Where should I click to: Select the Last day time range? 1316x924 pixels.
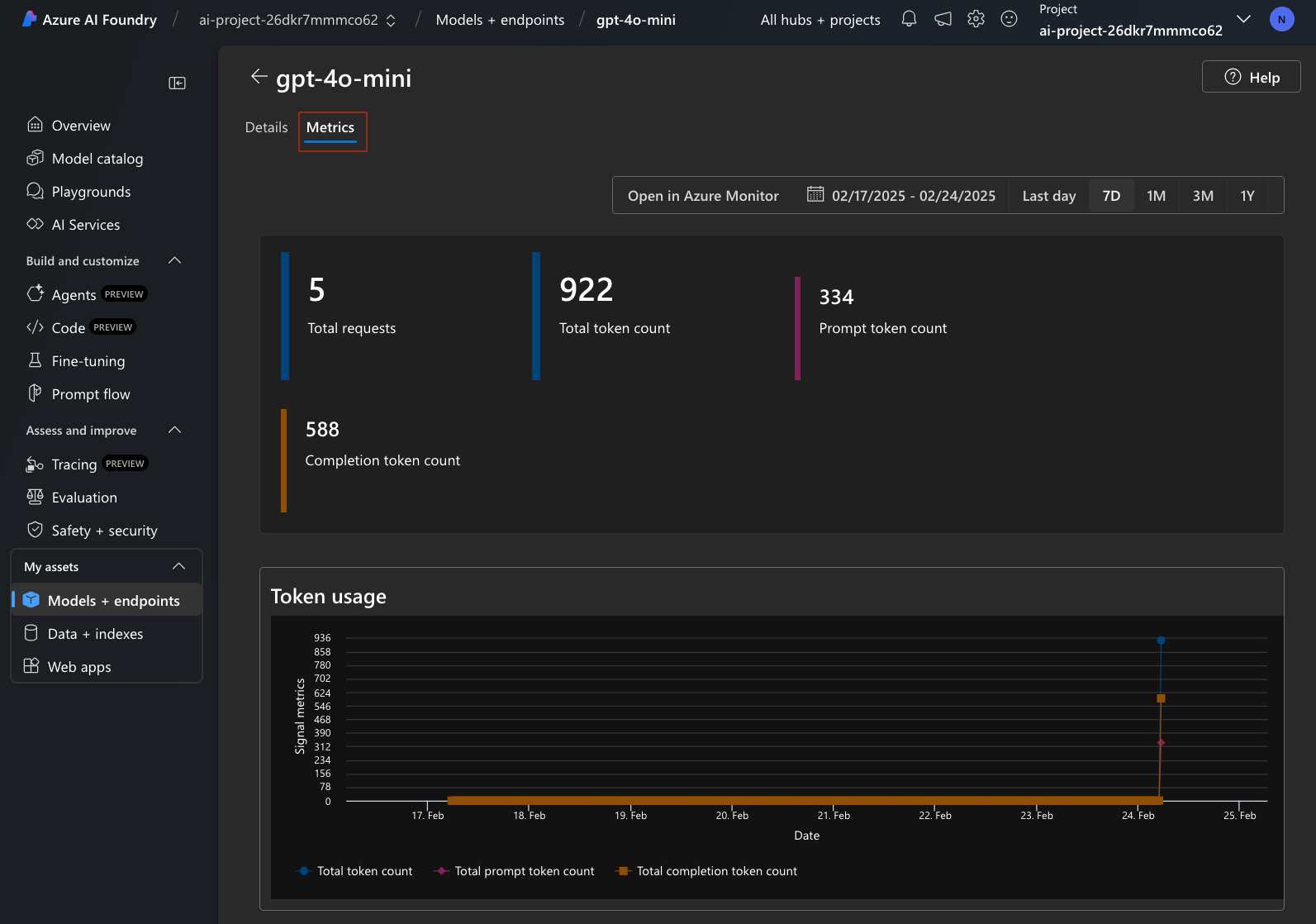(1049, 196)
